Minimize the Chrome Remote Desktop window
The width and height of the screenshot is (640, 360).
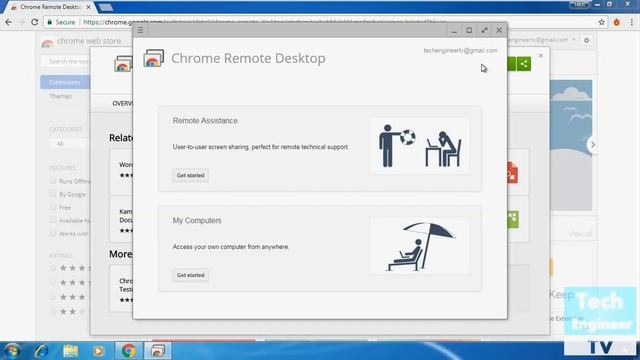click(x=454, y=30)
